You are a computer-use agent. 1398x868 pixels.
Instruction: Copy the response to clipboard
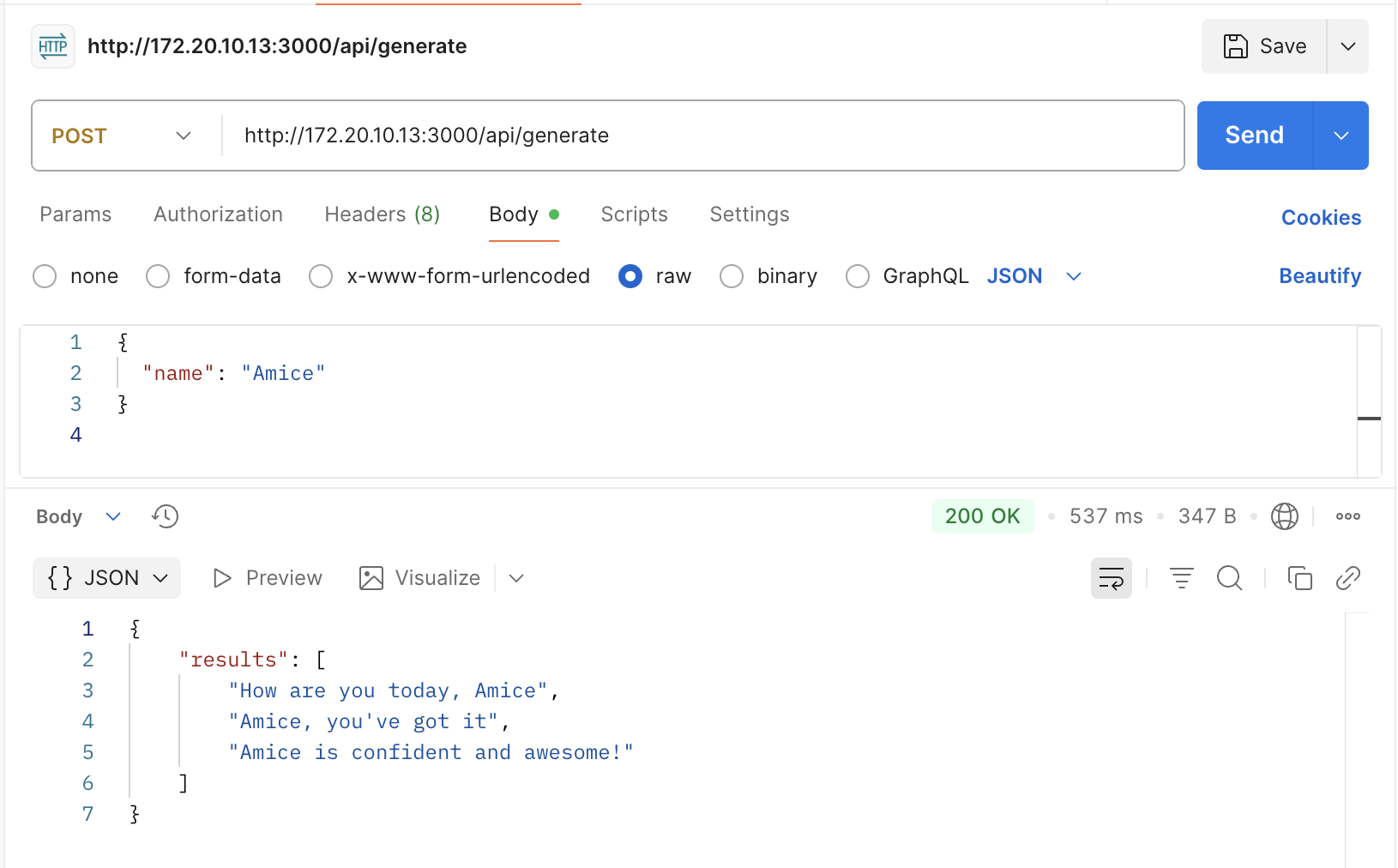tap(1299, 579)
